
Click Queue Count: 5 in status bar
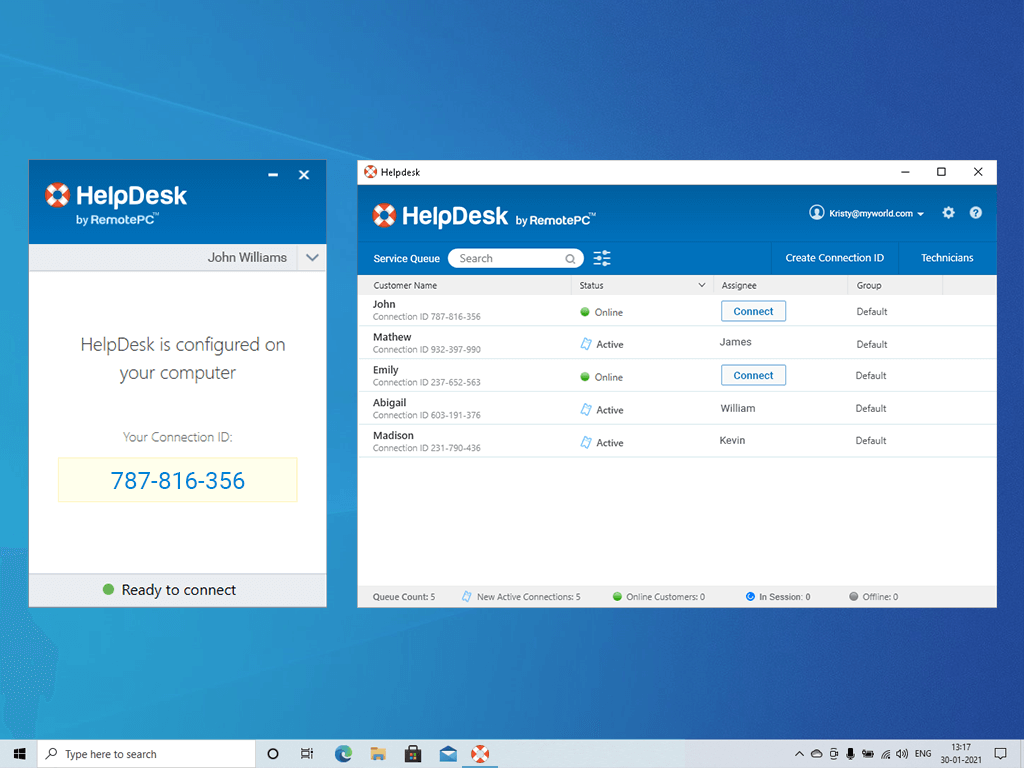tap(404, 597)
